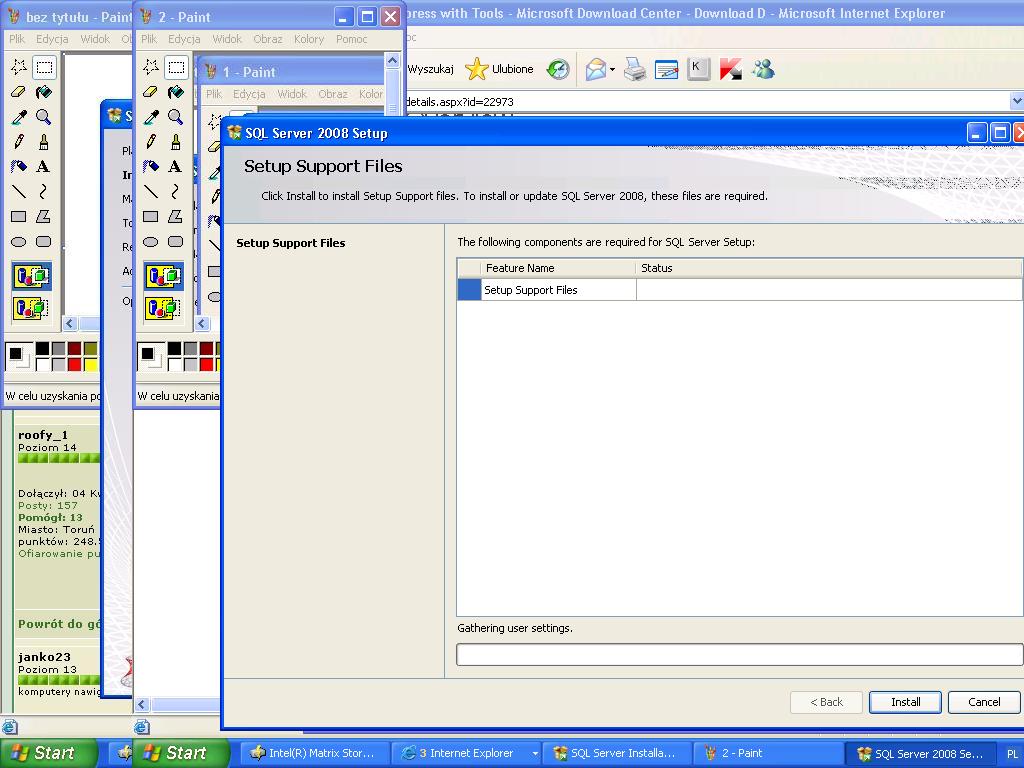Switch to SQL Server Installa... taskbar button
The image size is (1024, 768).
coord(615,753)
